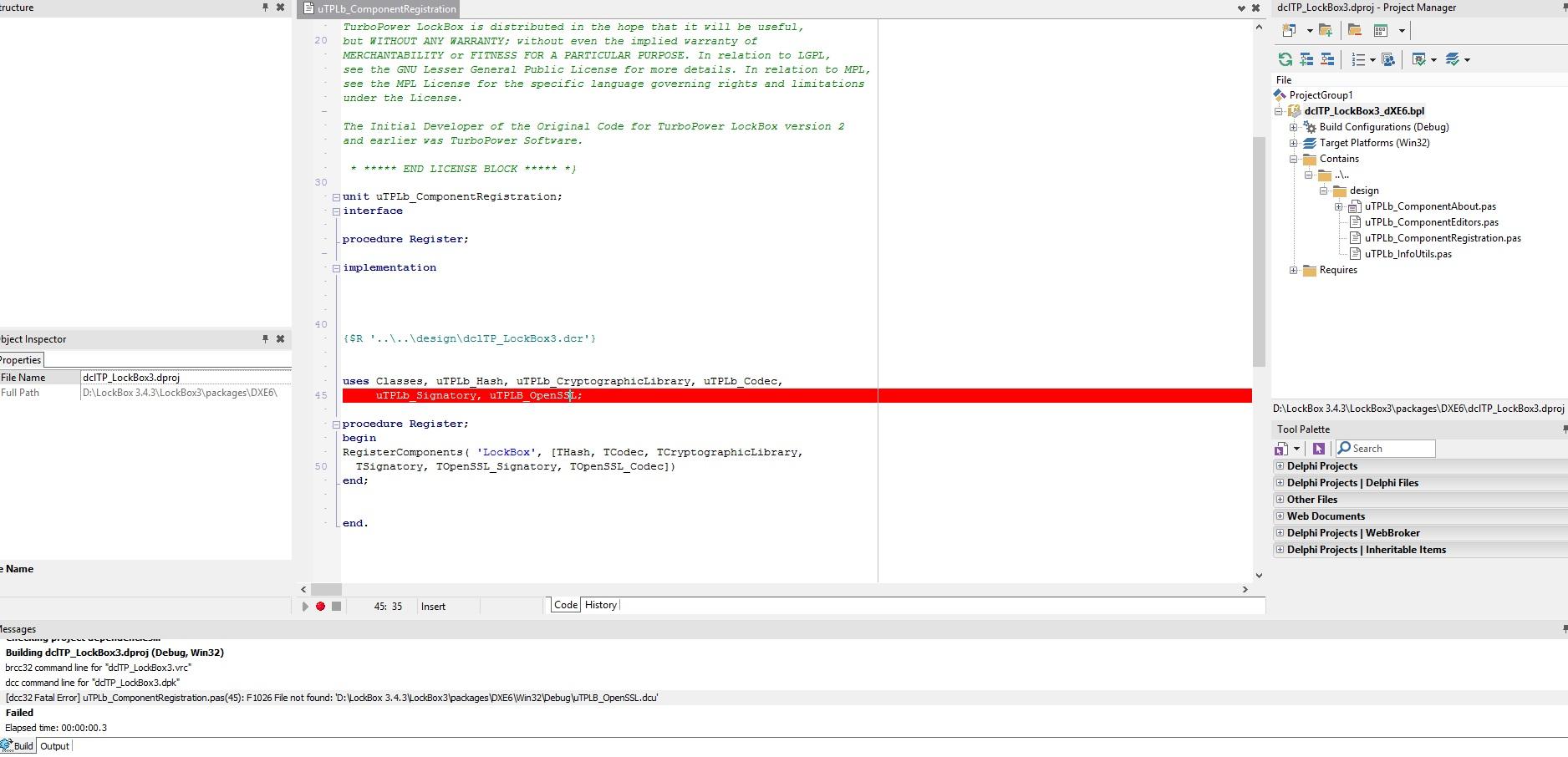Collapse the Contains node
This screenshot has width=1568, height=757.
(1294, 159)
